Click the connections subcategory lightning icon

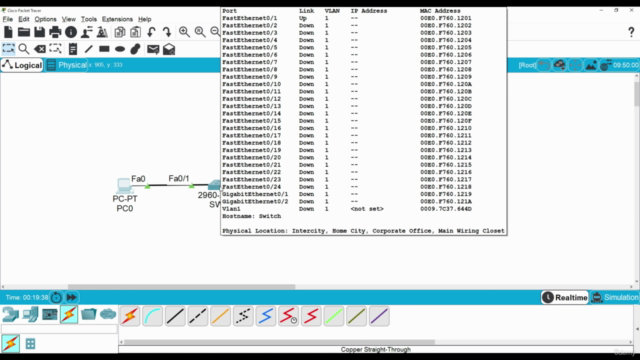point(11,344)
